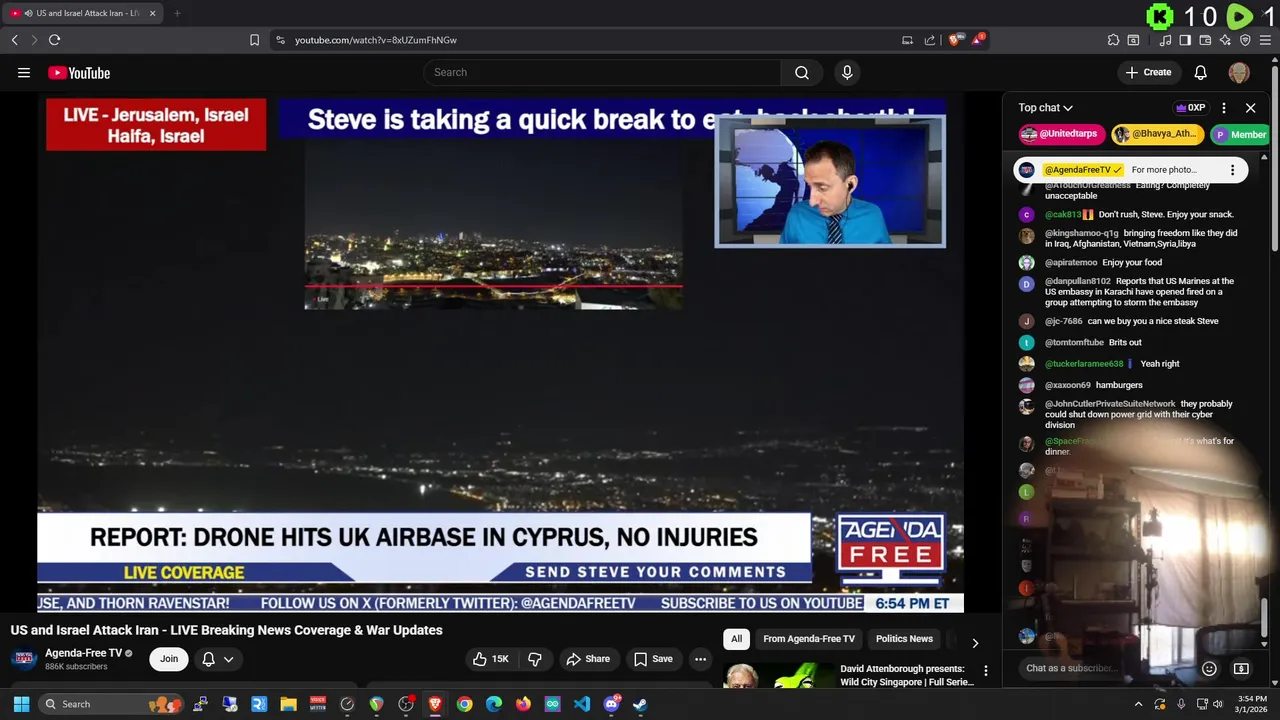Like the video with thumbs up

pos(492,659)
